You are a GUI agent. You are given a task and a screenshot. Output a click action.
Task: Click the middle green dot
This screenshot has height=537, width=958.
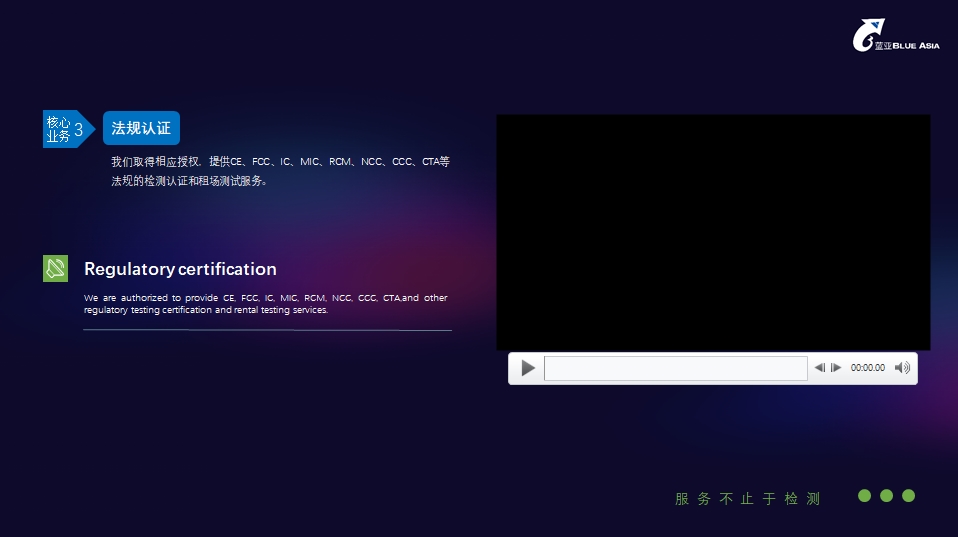[886, 496]
